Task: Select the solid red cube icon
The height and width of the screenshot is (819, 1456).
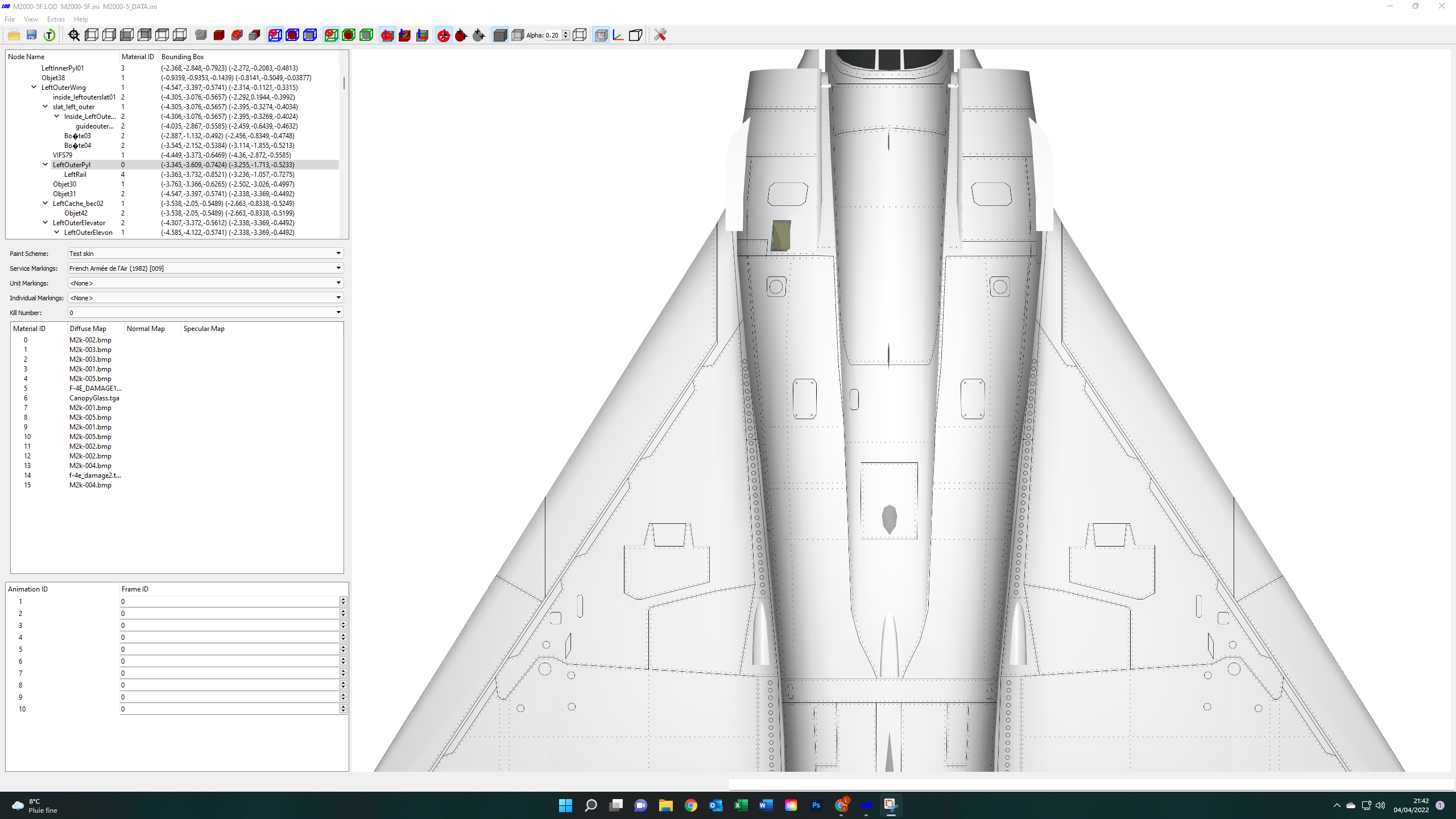Action: [219, 35]
